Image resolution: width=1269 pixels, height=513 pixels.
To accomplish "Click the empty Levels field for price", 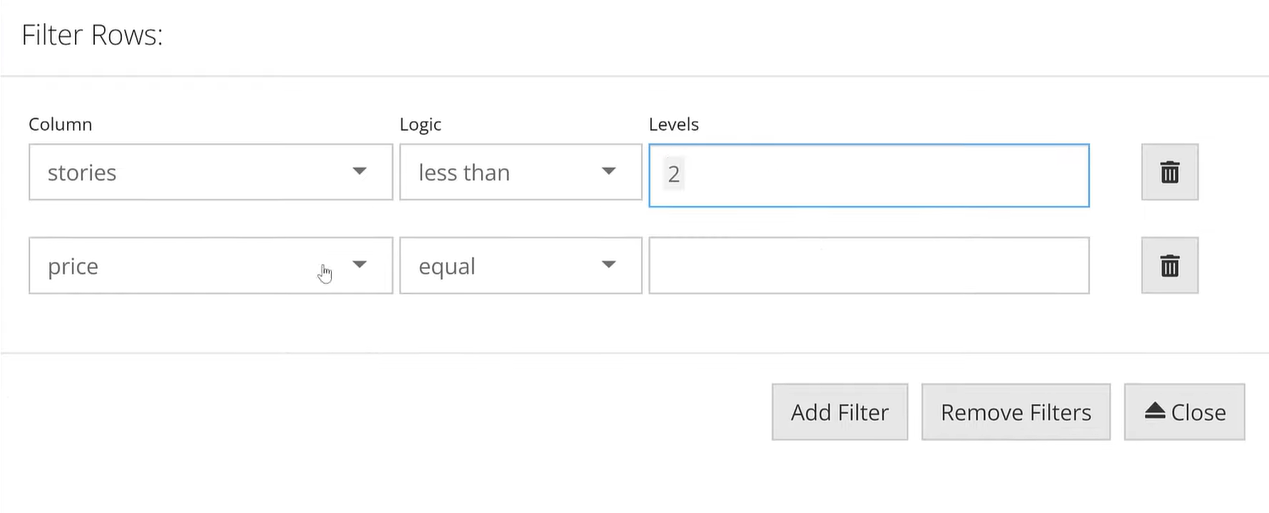I will pos(869,266).
